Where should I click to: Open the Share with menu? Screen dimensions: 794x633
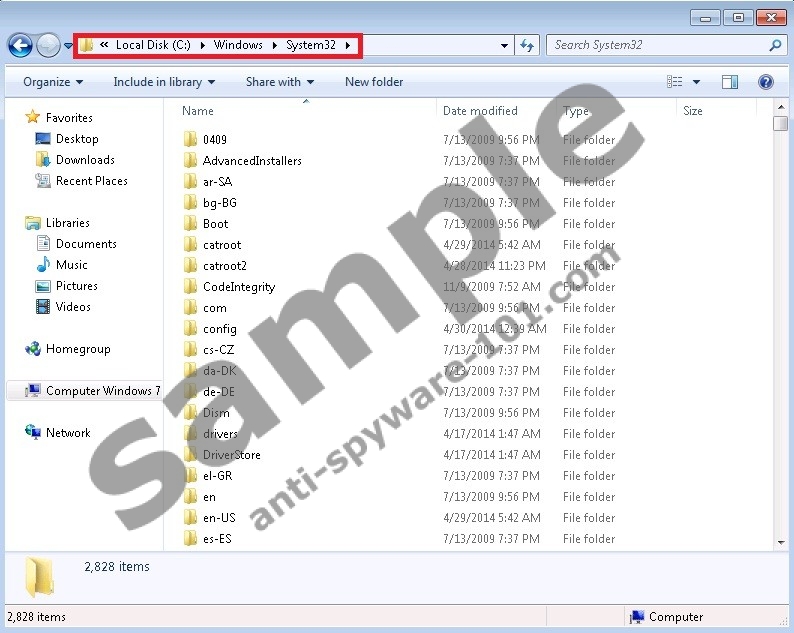tap(280, 82)
